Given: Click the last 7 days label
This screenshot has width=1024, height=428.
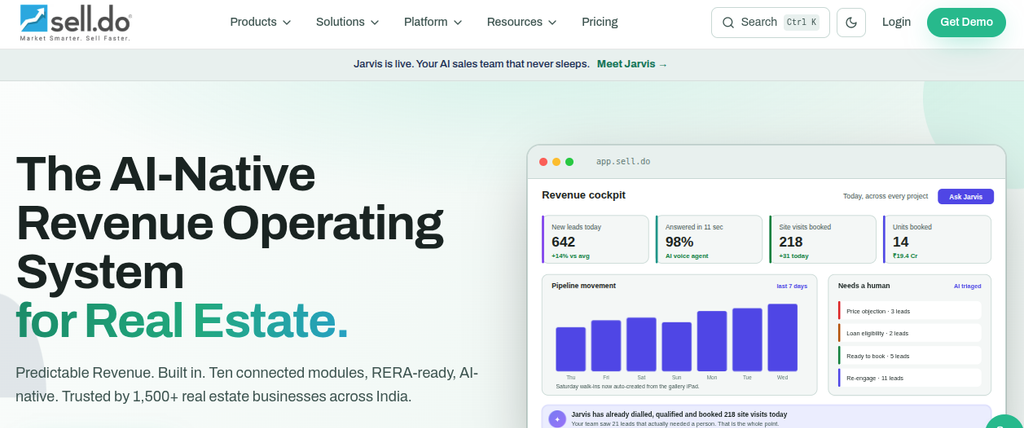Looking at the screenshot, I should click(792, 286).
